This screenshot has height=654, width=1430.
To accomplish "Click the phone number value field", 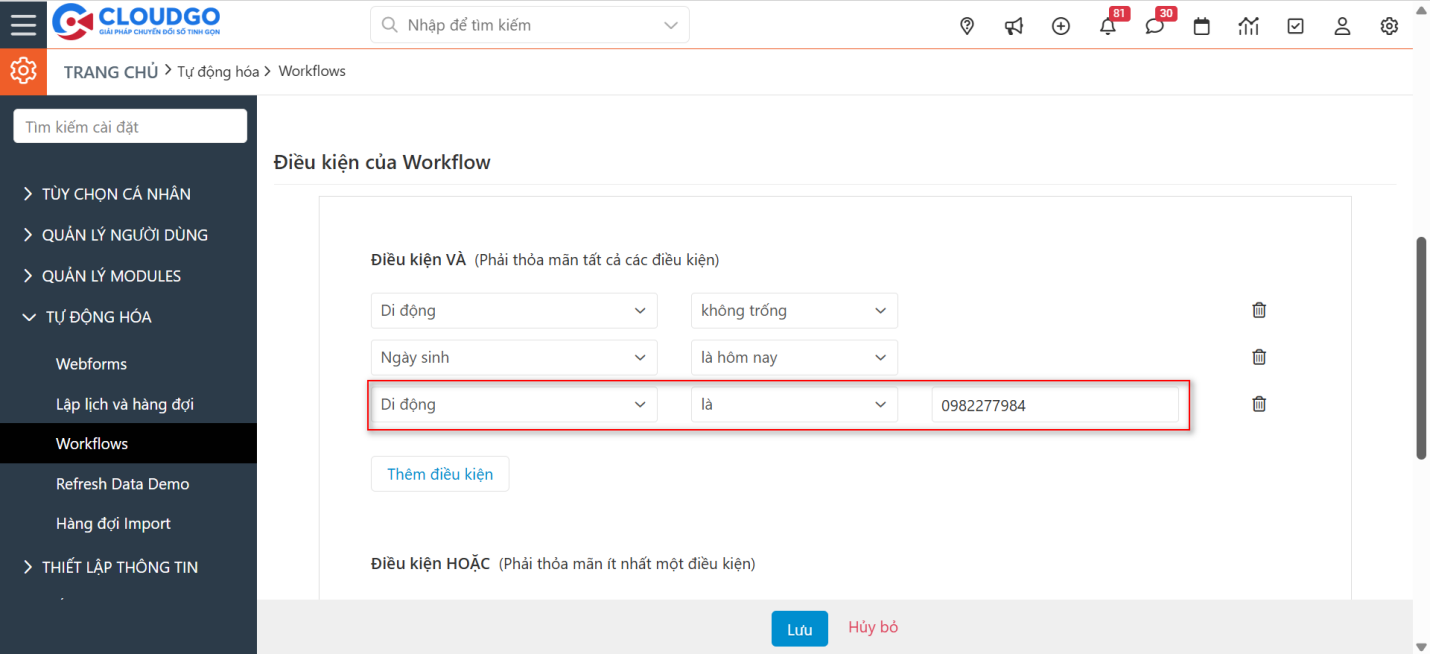I will coord(1054,405).
